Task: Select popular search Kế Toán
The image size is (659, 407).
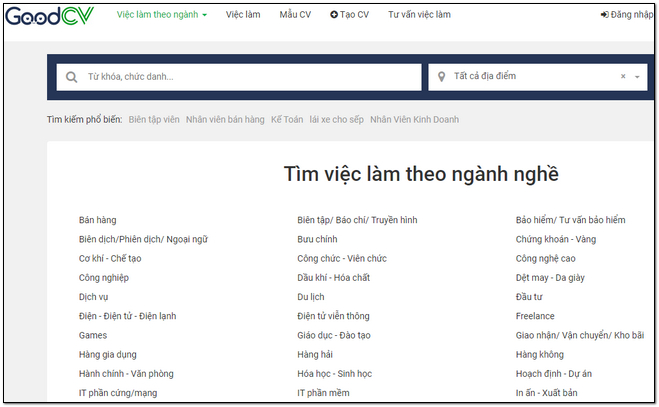Action: click(x=287, y=119)
